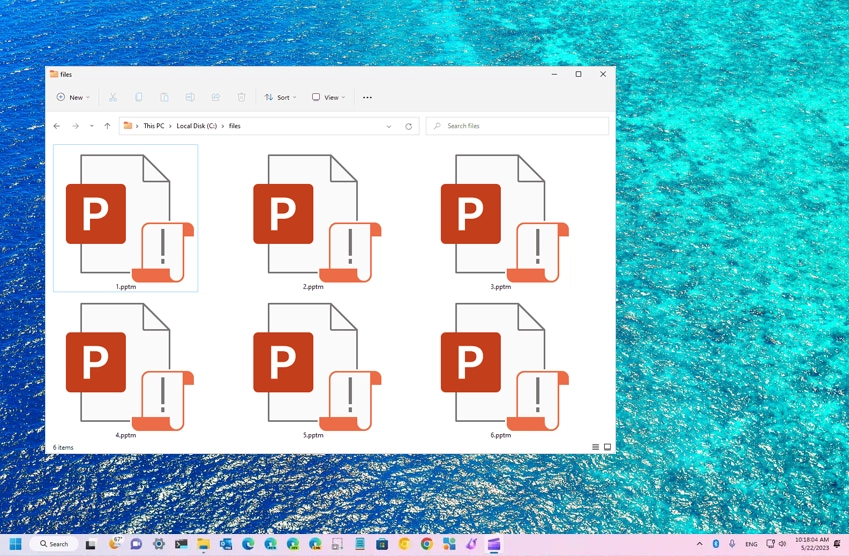
Task: Click the Rename icon in toolbar
Action: coord(190,97)
